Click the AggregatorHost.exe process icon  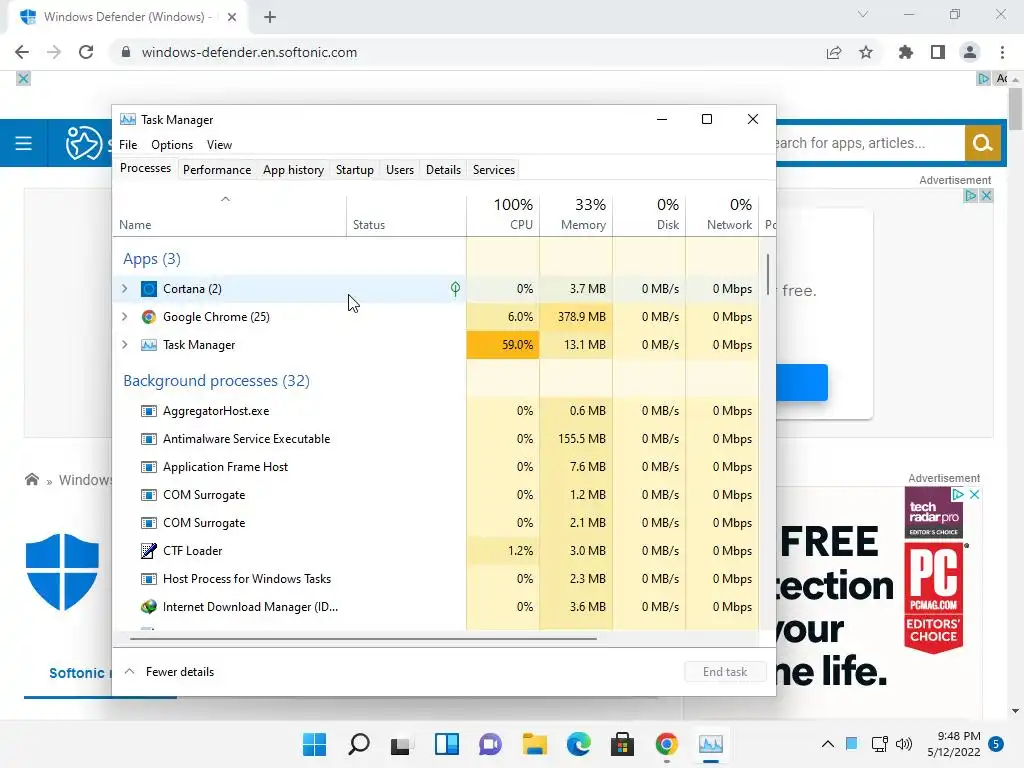click(x=149, y=411)
